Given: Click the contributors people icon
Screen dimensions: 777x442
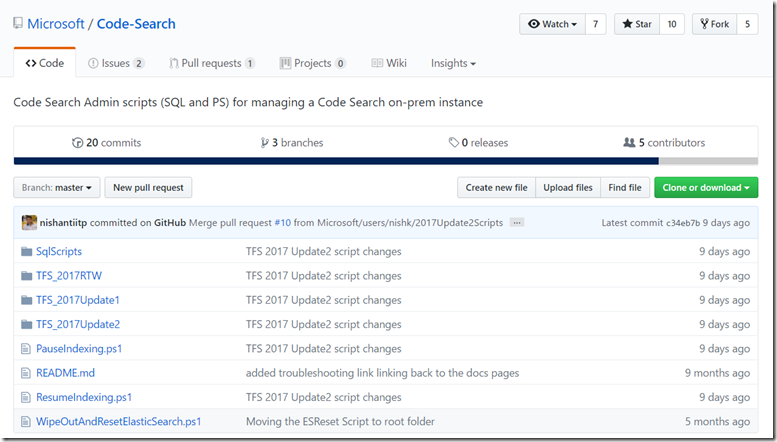Looking at the screenshot, I should click(x=629, y=143).
